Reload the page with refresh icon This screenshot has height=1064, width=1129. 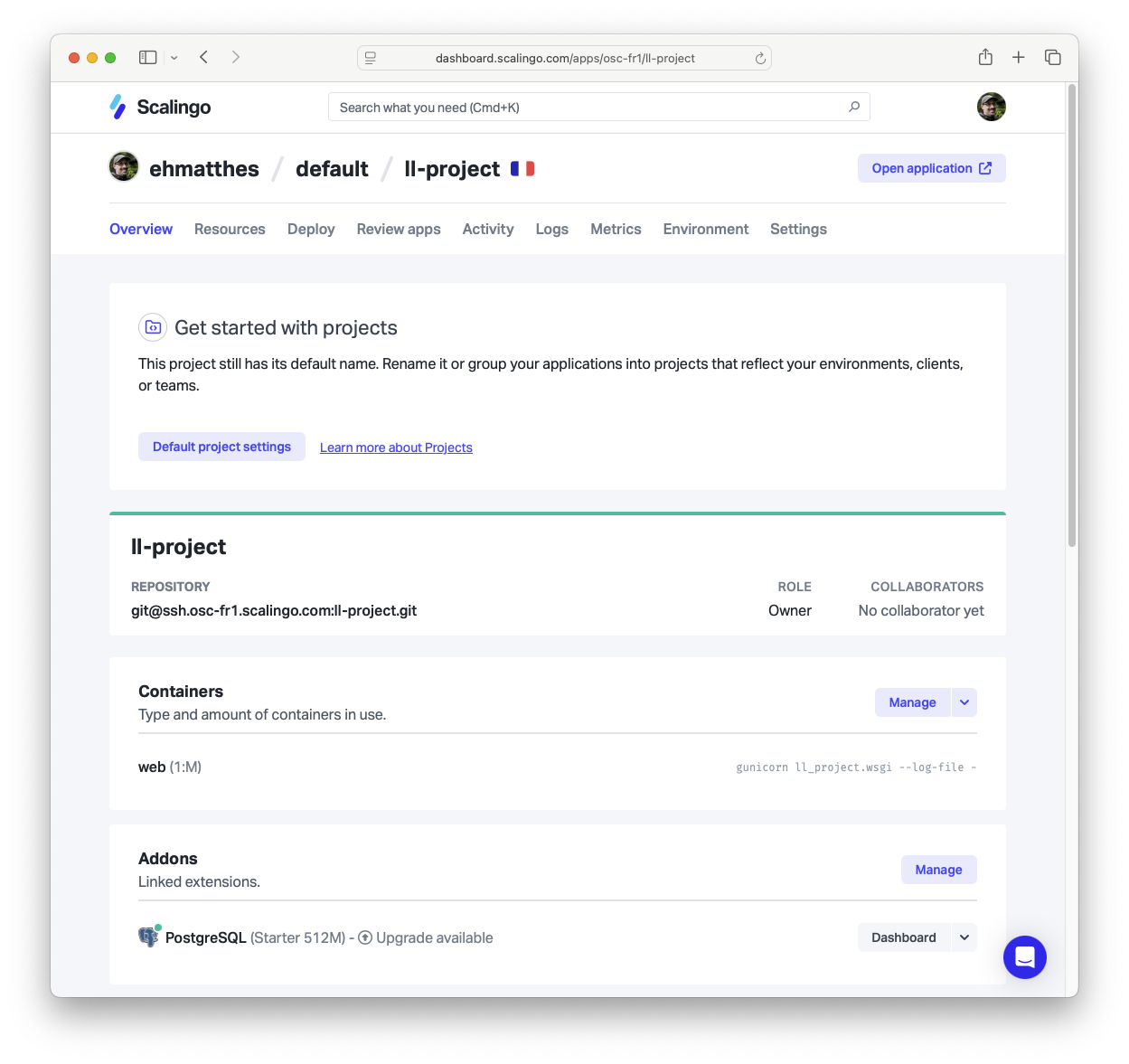tap(760, 58)
